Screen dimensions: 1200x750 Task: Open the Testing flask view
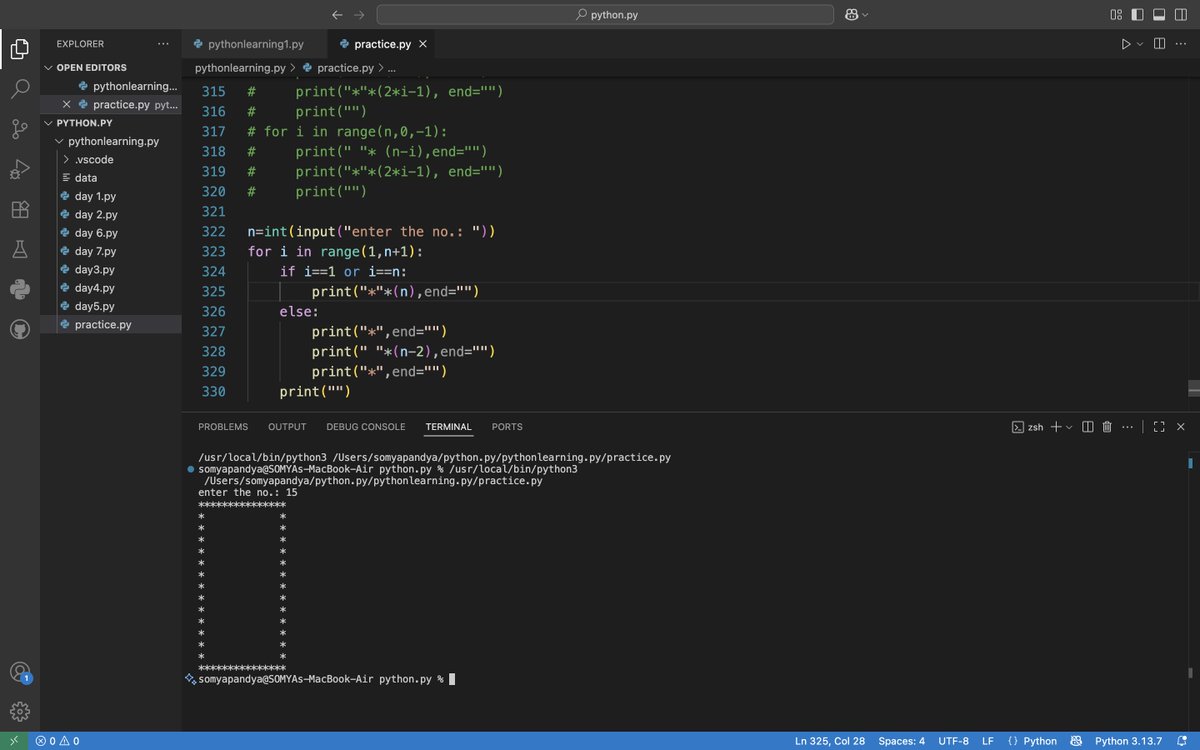tap(20, 249)
